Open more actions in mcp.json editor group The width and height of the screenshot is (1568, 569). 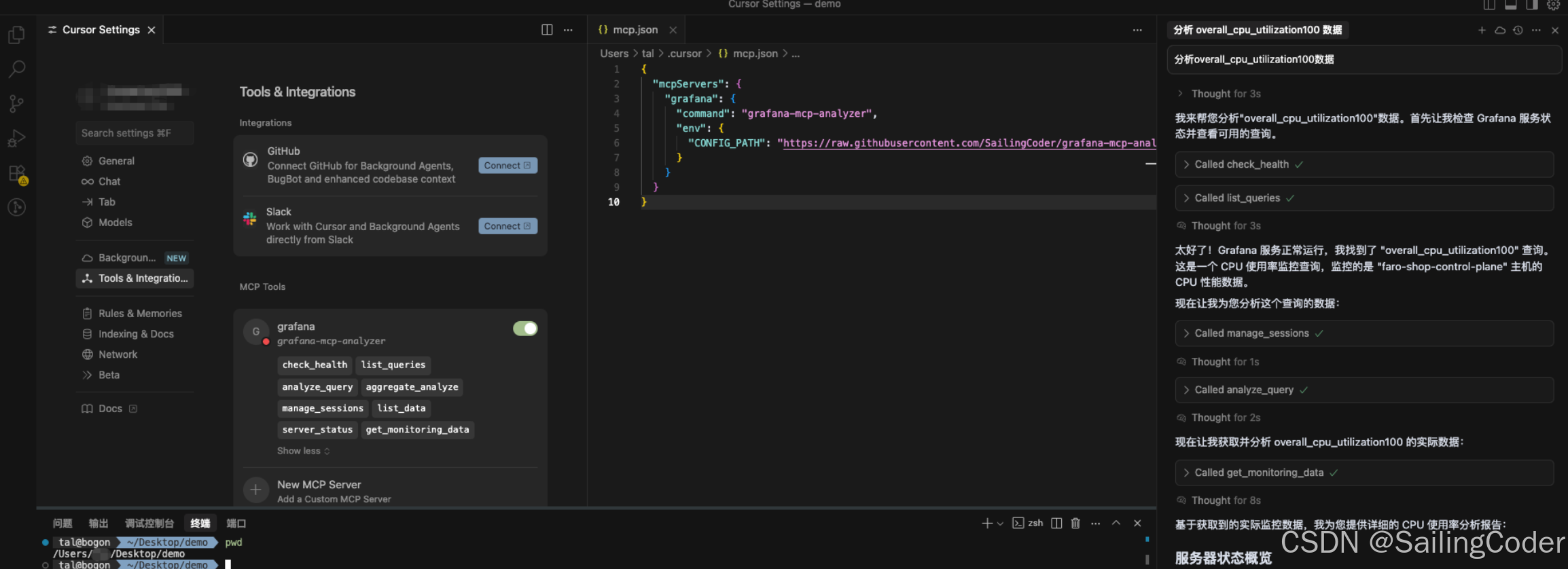[x=1137, y=30]
